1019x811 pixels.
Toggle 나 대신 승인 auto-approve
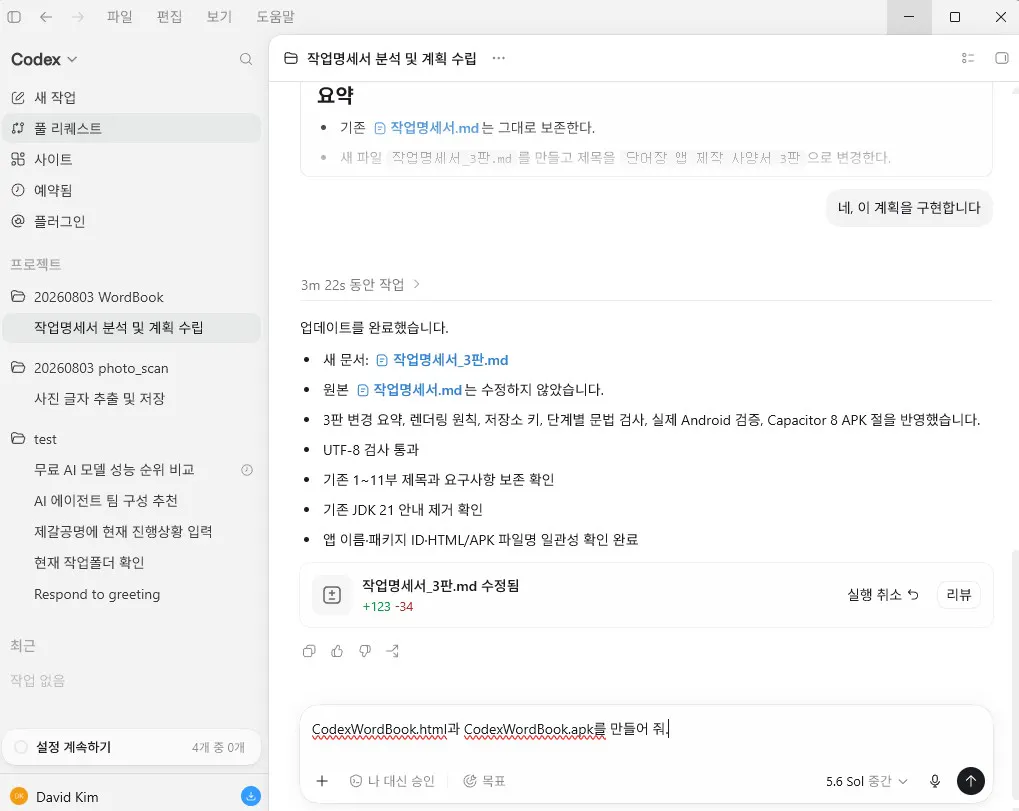[392, 781]
